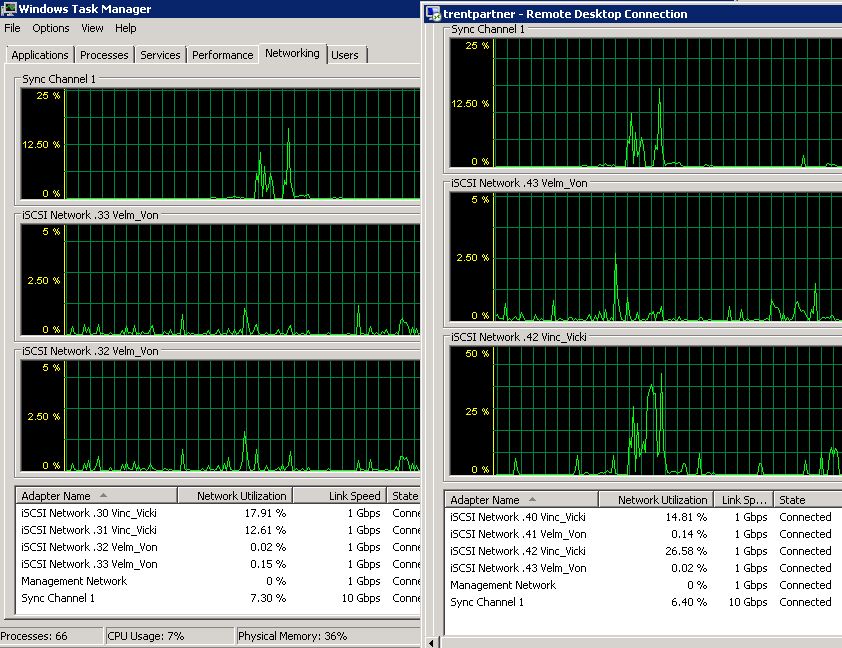Select the Networking tab
842x648 pixels.
tap(292, 53)
